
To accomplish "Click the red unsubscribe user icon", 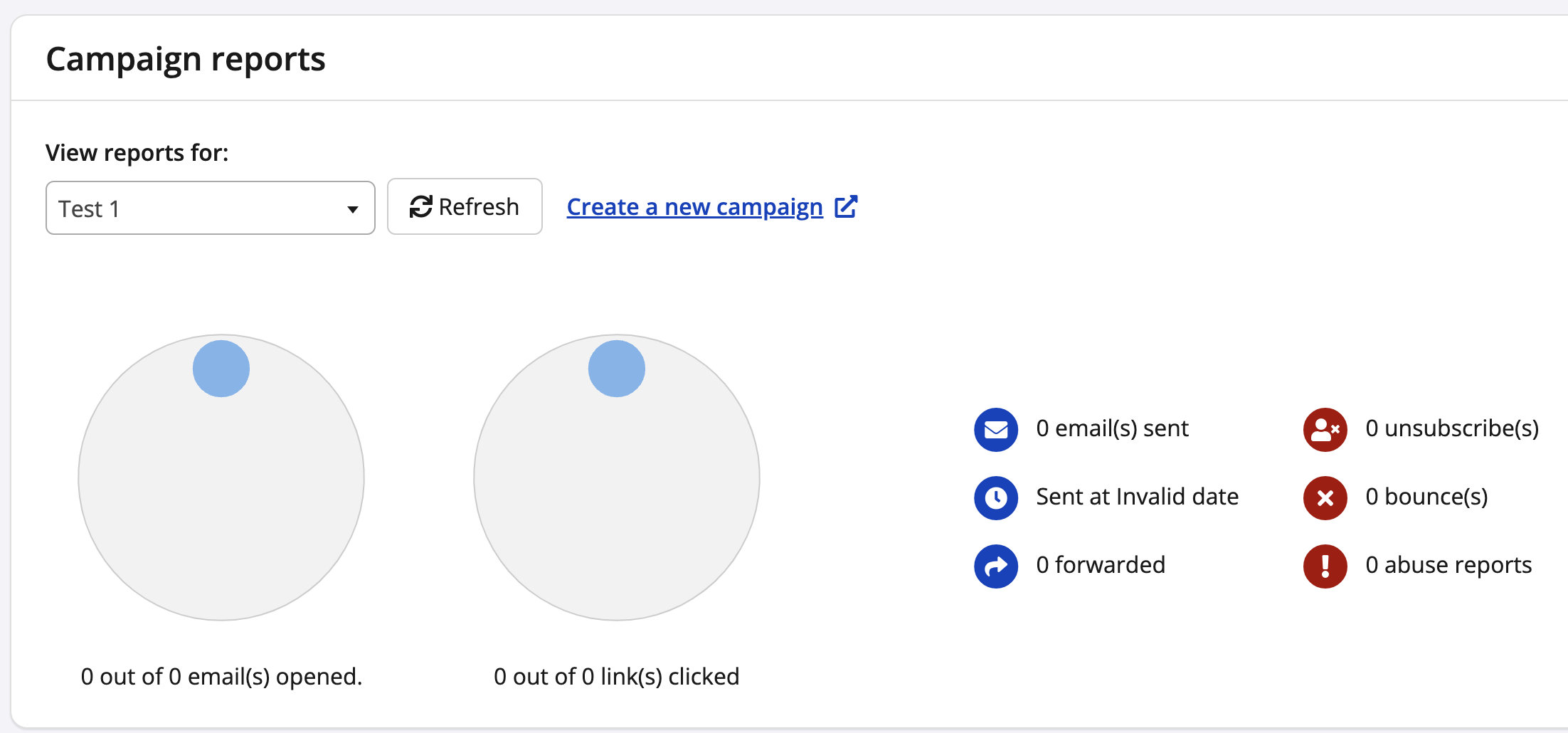I will click(x=1325, y=429).
